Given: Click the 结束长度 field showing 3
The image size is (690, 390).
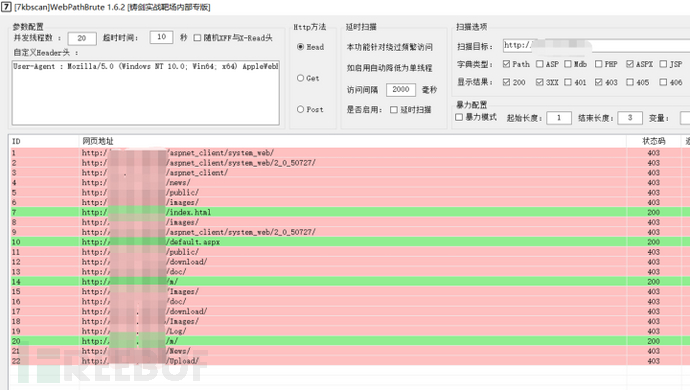Looking at the screenshot, I should pyautogui.click(x=630, y=118).
